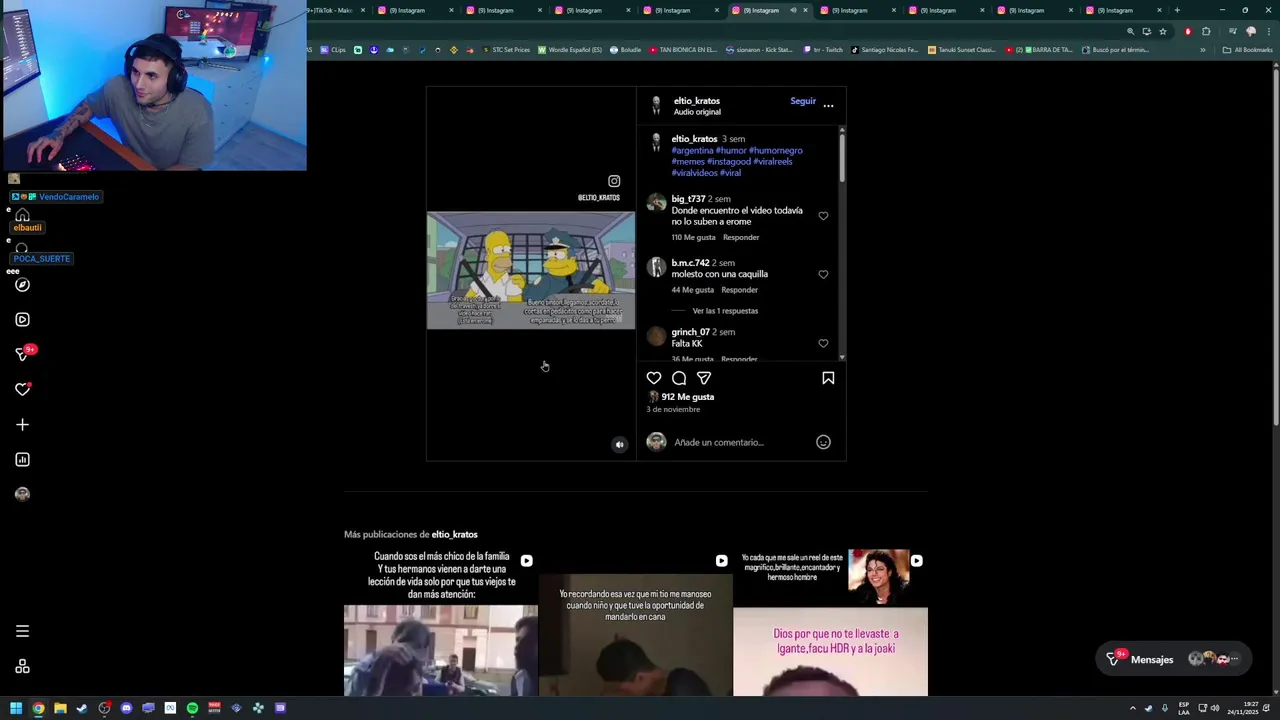Image resolution: width=1280 pixels, height=720 pixels.
Task: Open eltio_kratos profile from post header
Action: (x=697, y=101)
